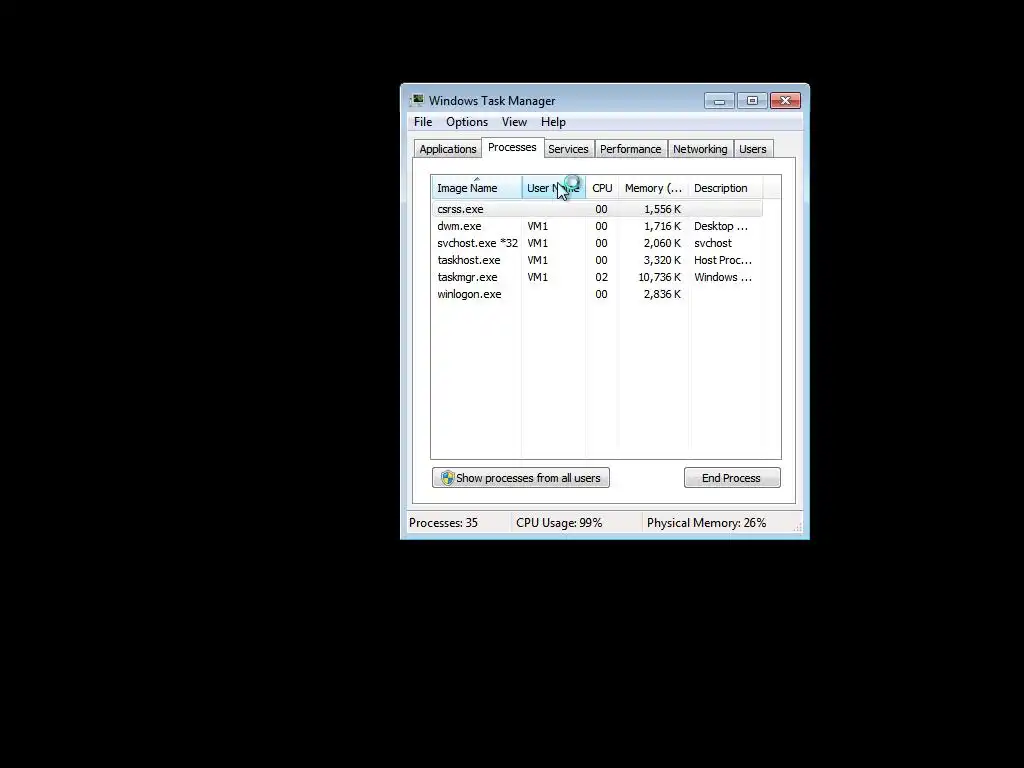Switch to the Services tab
This screenshot has width=1024, height=768.
pos(568,149)
